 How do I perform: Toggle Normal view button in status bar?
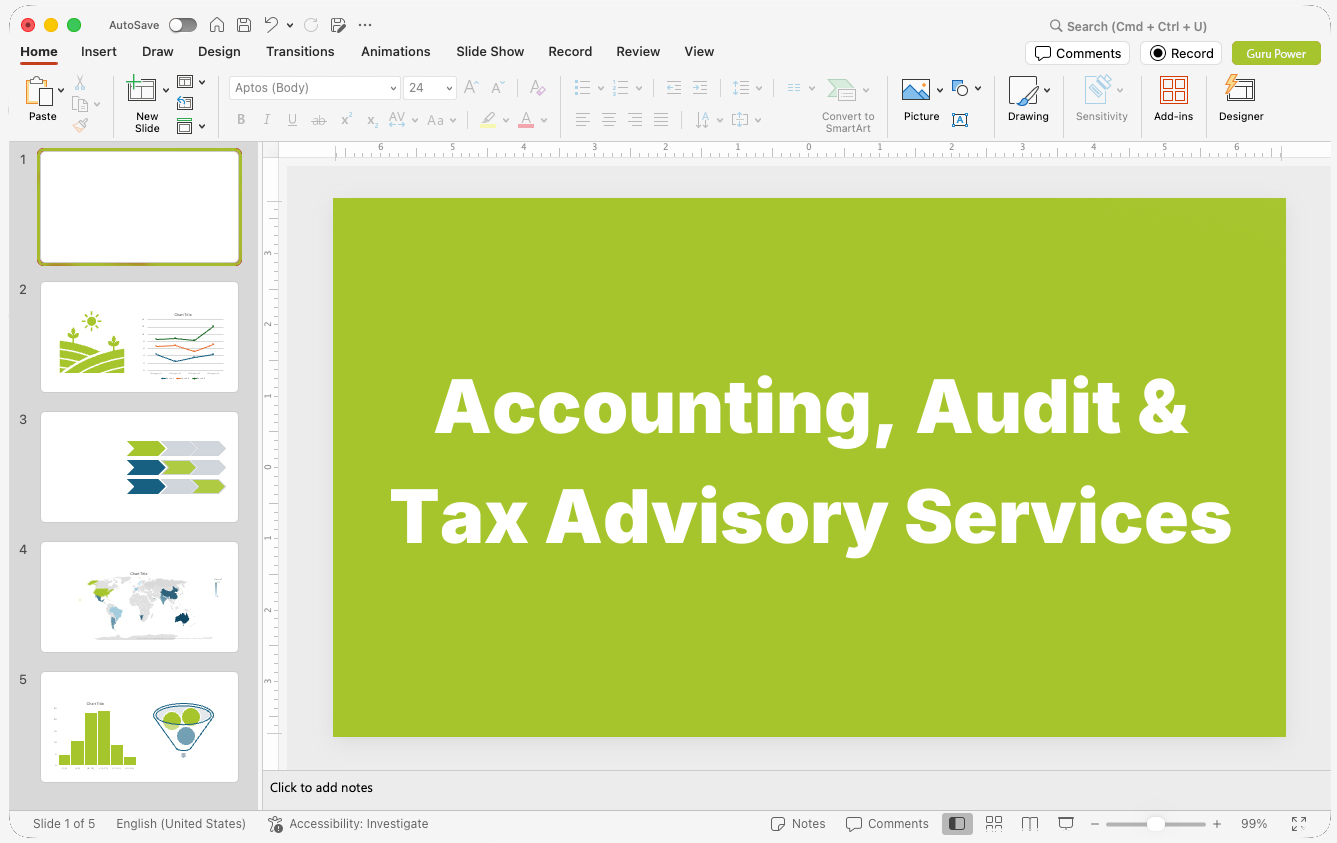957,824
